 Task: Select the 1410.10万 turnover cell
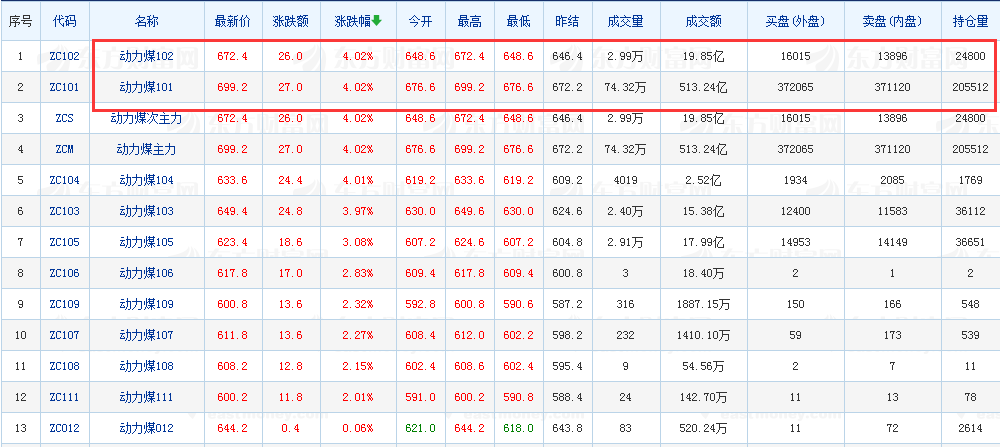(703, 335)
